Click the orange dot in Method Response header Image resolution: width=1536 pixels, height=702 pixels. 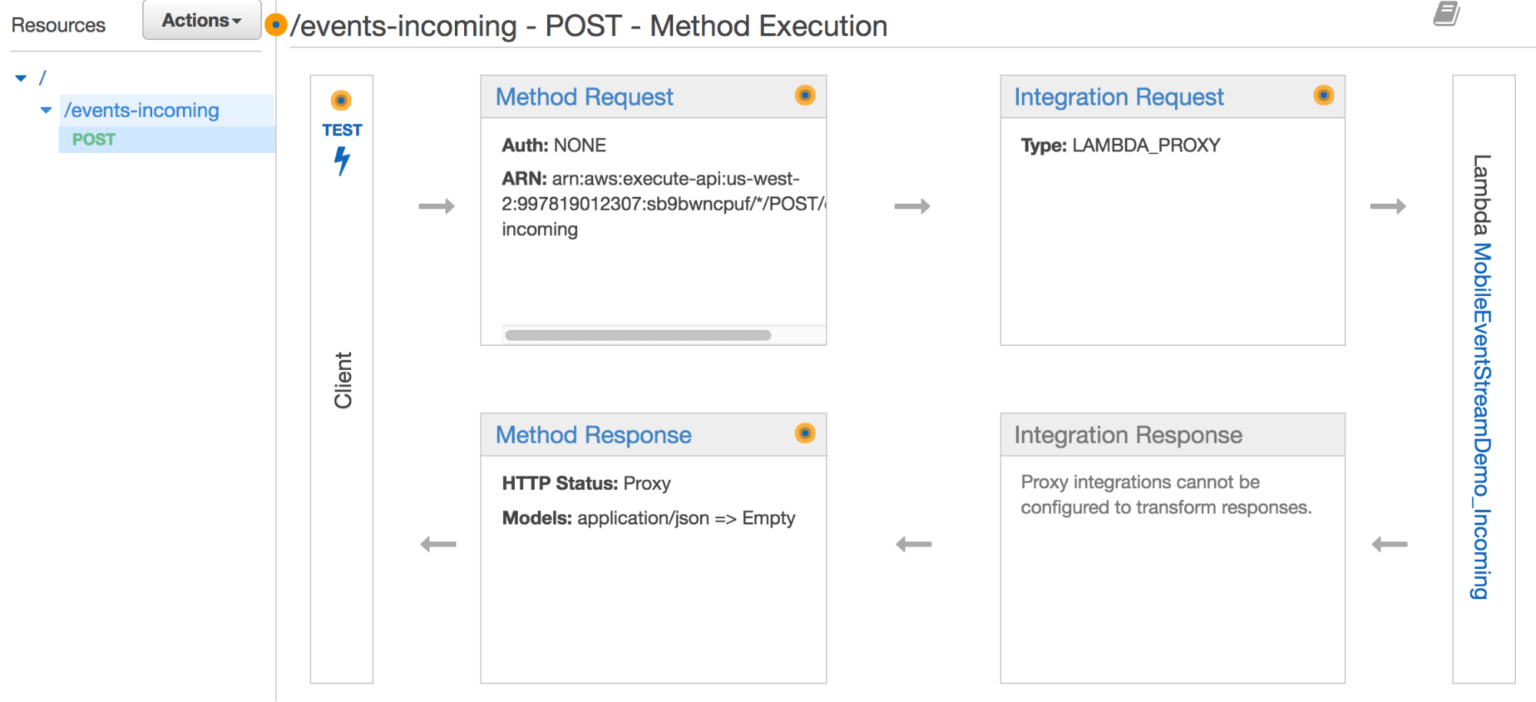coord(805,434)
